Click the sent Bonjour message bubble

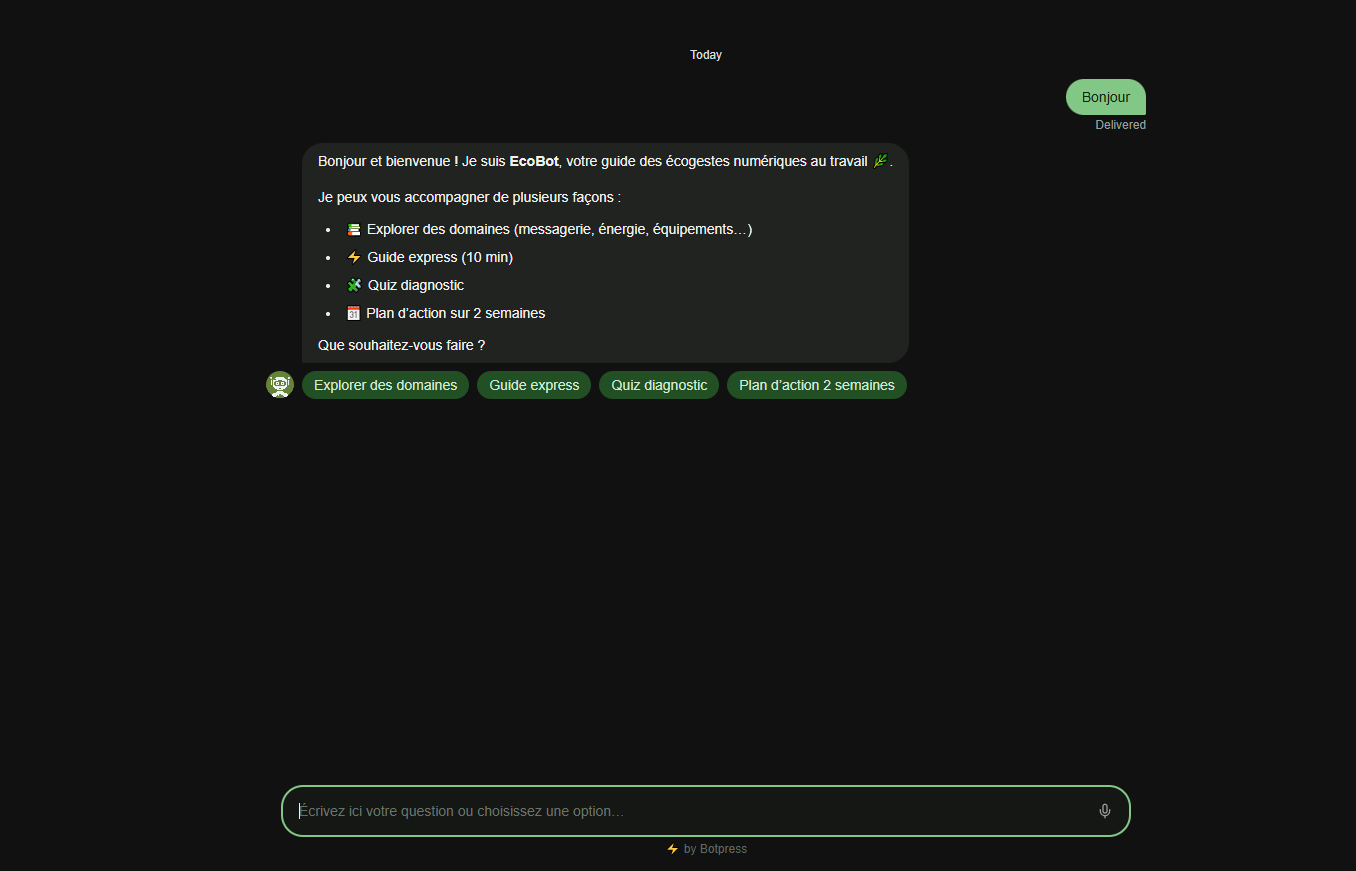point(1106,97)
